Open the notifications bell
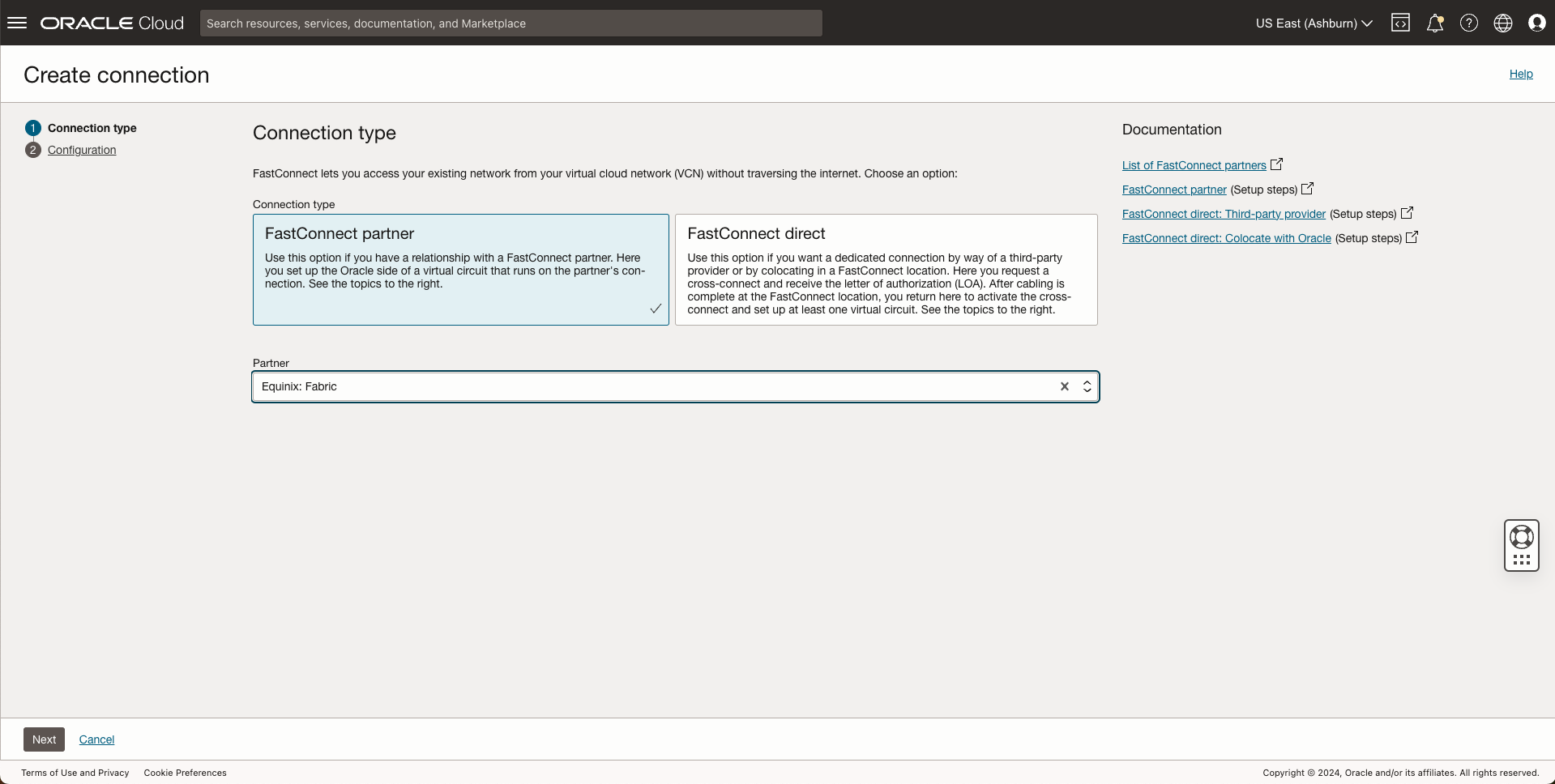This screenshot has width=1555, height=784. point(1434,23)
